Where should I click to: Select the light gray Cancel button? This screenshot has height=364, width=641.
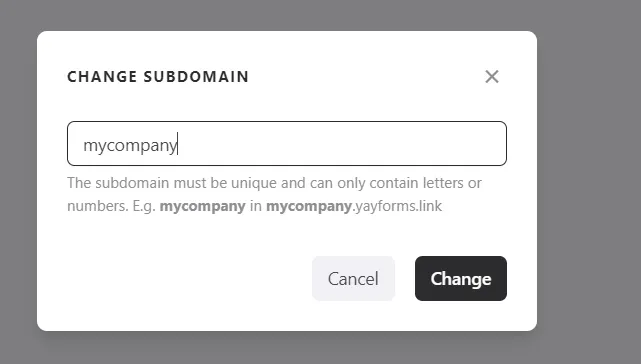coord(353,279)
